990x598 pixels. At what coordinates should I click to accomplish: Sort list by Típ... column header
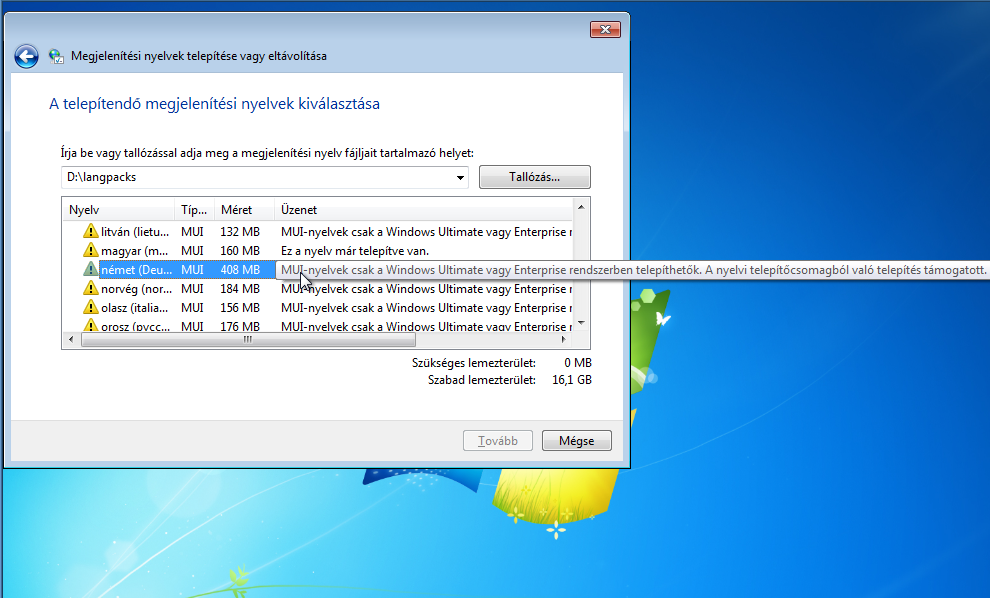(x=194, y=210)
